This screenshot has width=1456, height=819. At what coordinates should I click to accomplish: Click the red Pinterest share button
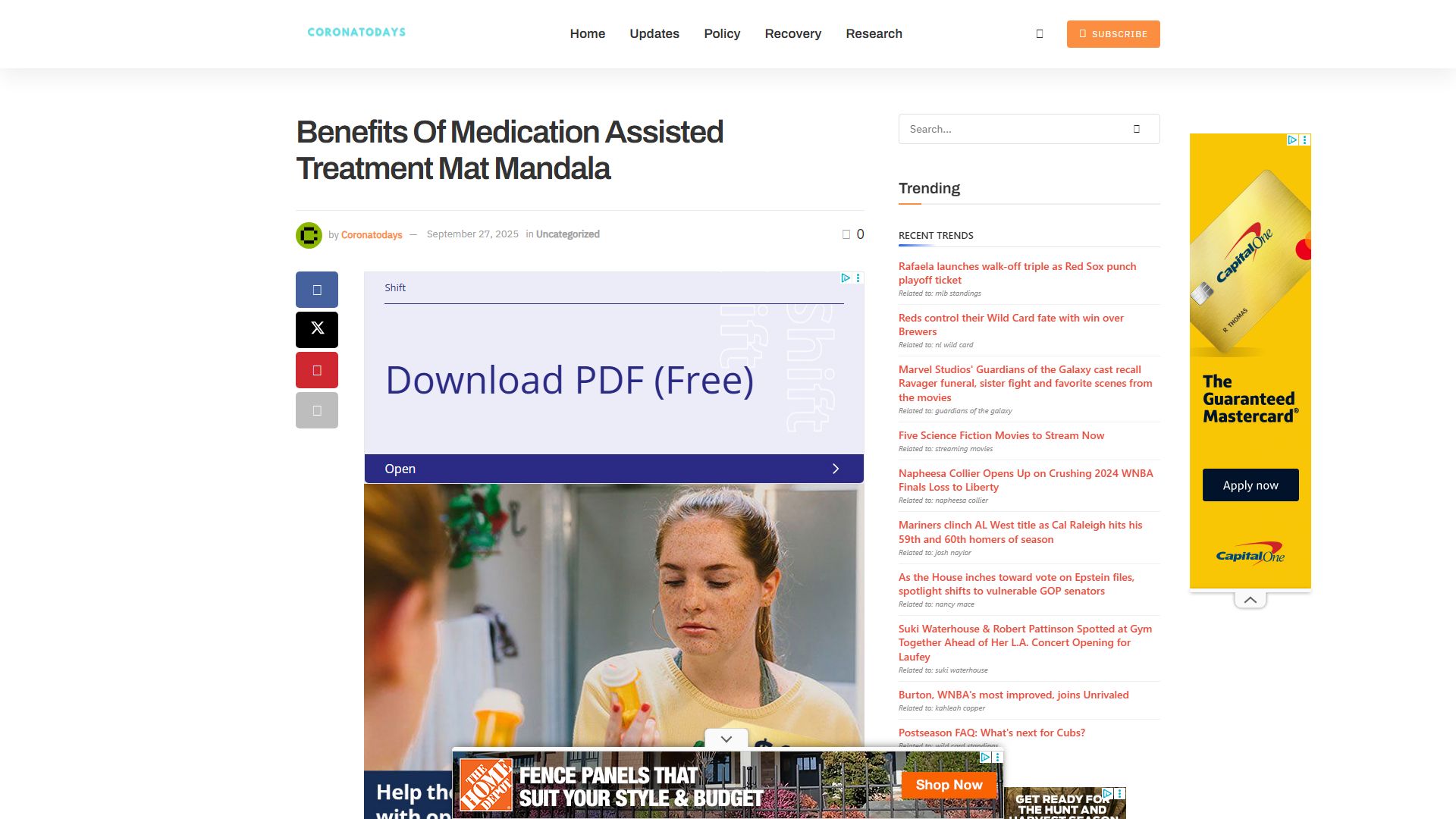(x=317, y=370)
